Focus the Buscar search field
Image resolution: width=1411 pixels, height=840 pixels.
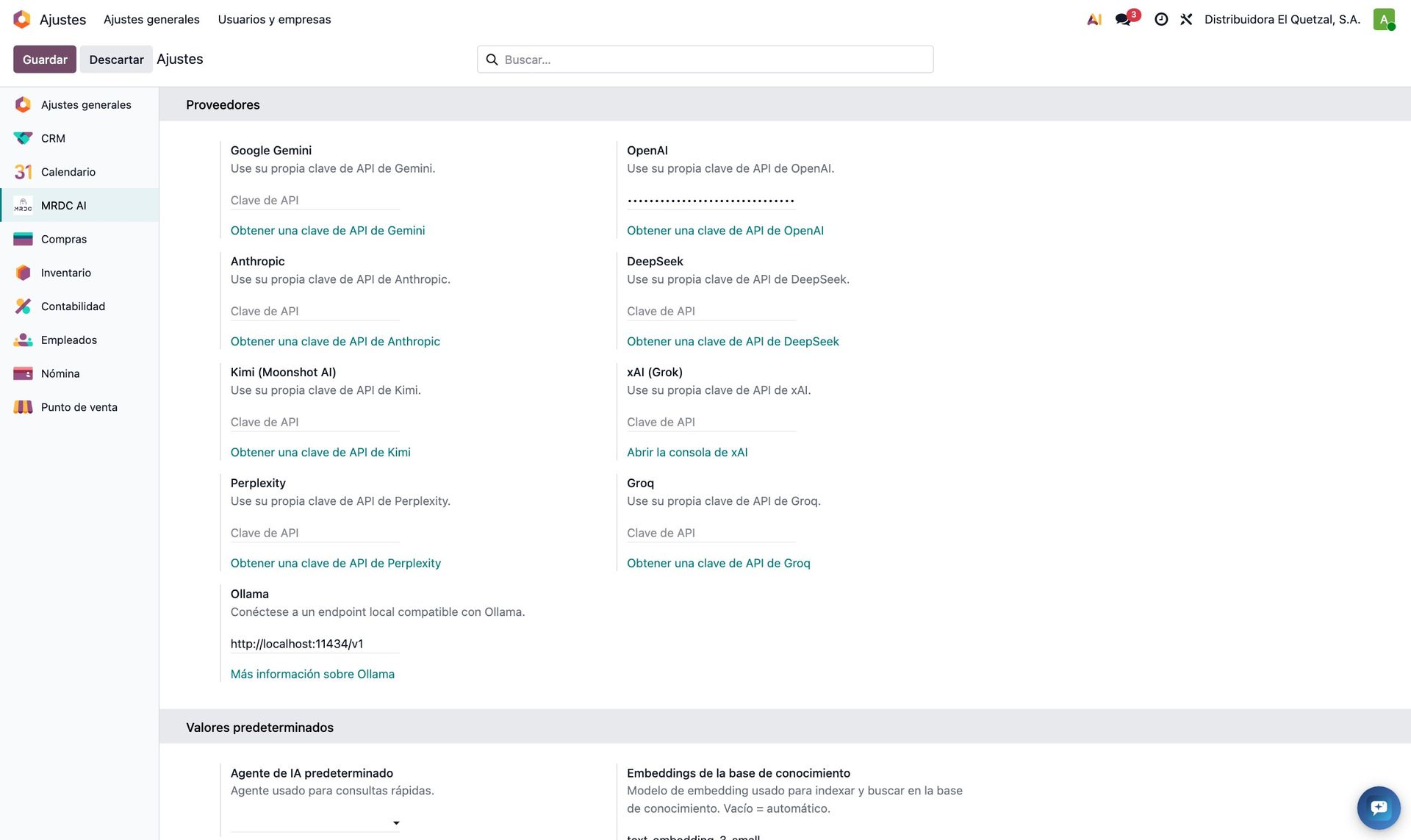tap(705, 60)
